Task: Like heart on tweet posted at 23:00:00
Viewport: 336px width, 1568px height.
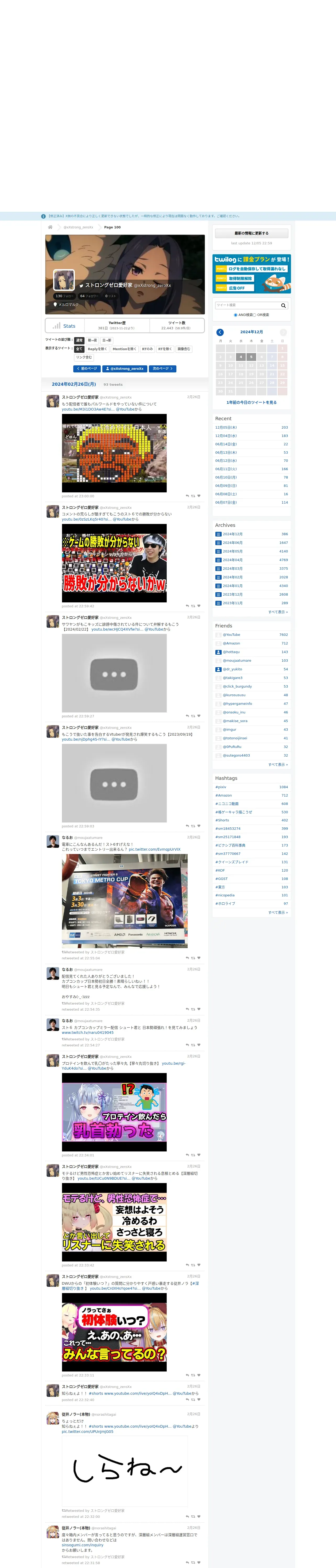Action: [199, 496]
